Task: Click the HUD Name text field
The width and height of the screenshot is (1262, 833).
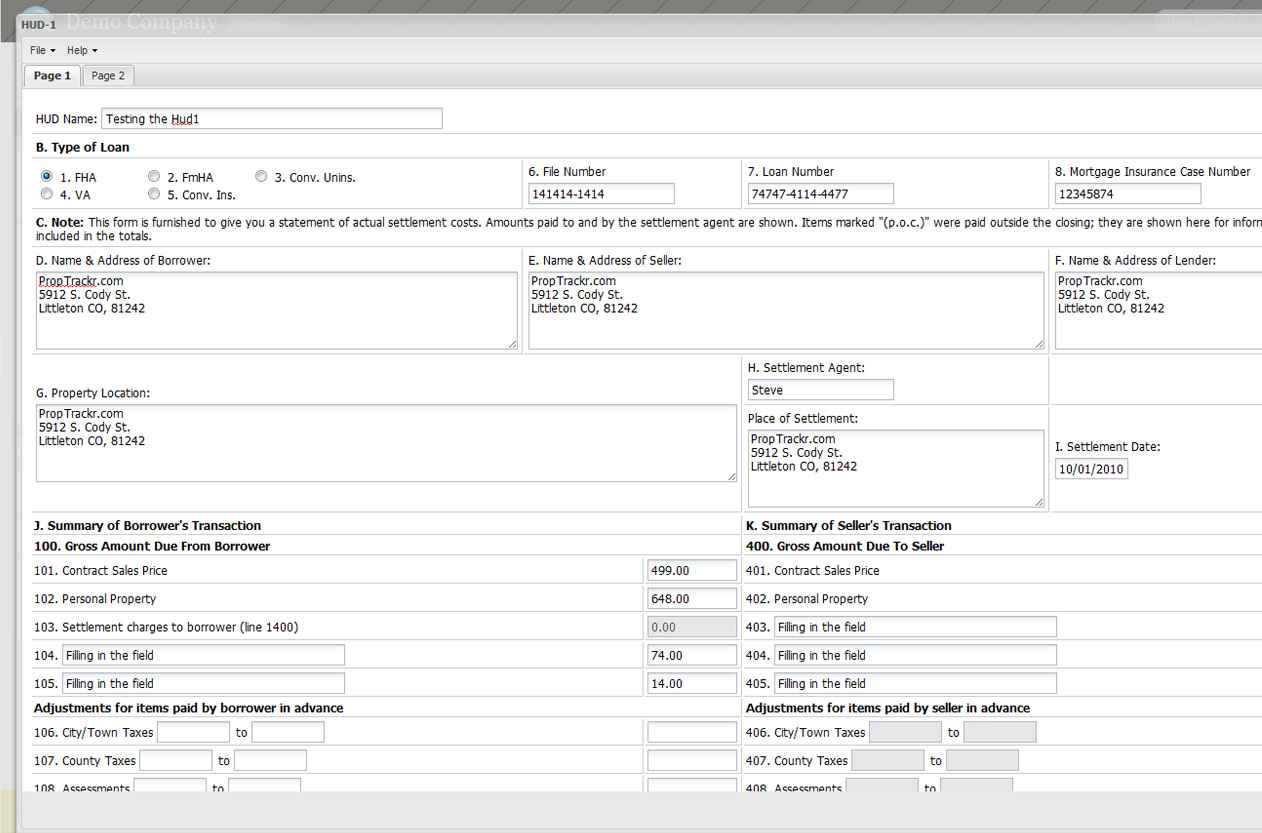Action: pyautogui.click(x=271, y=119)
